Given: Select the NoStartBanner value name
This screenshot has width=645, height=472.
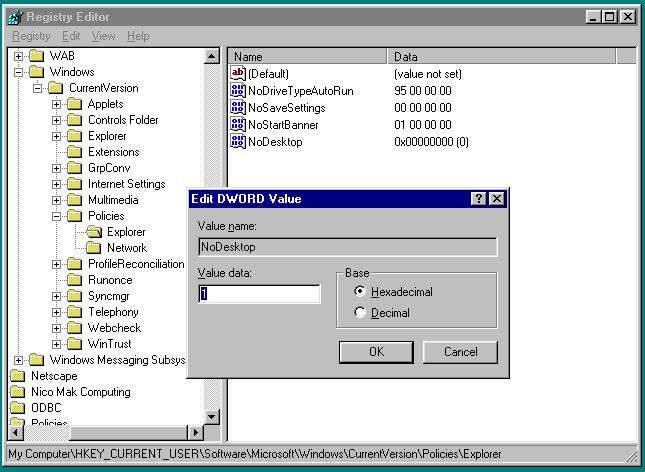Looking at the screenshot, I should point(283,125).
